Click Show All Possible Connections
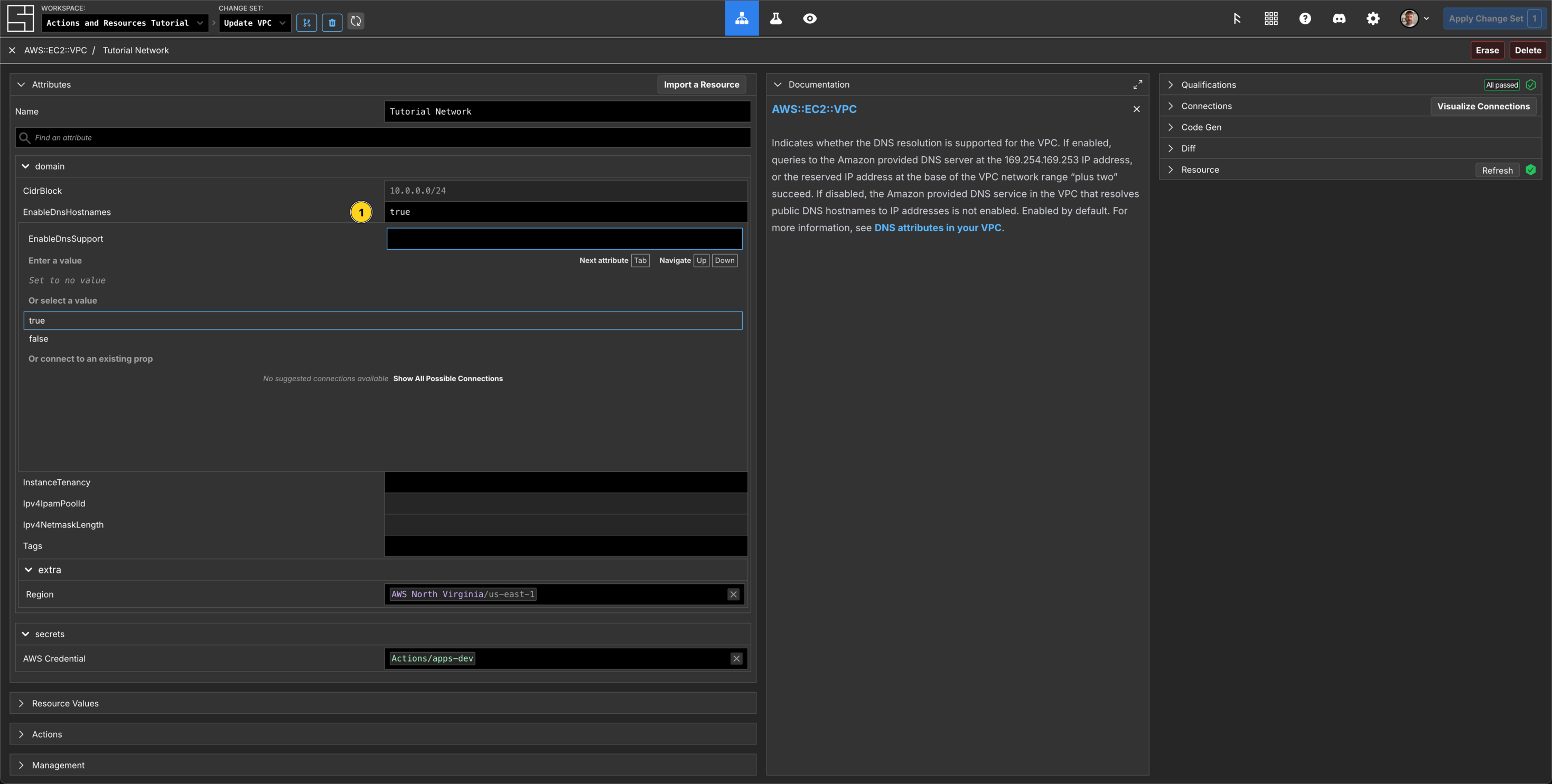 coord(447,378)
